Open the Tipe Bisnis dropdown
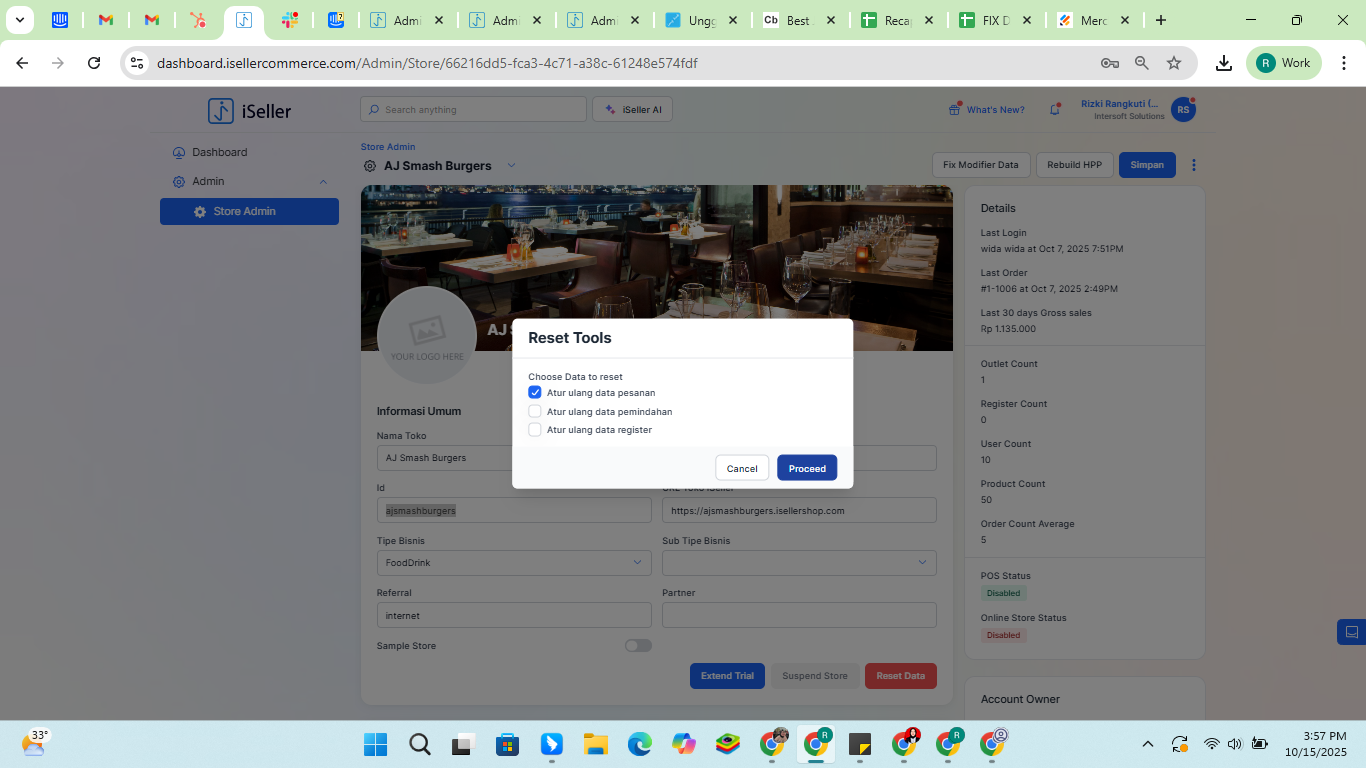Screen dimensions: 1366x768 click(512, 563)
